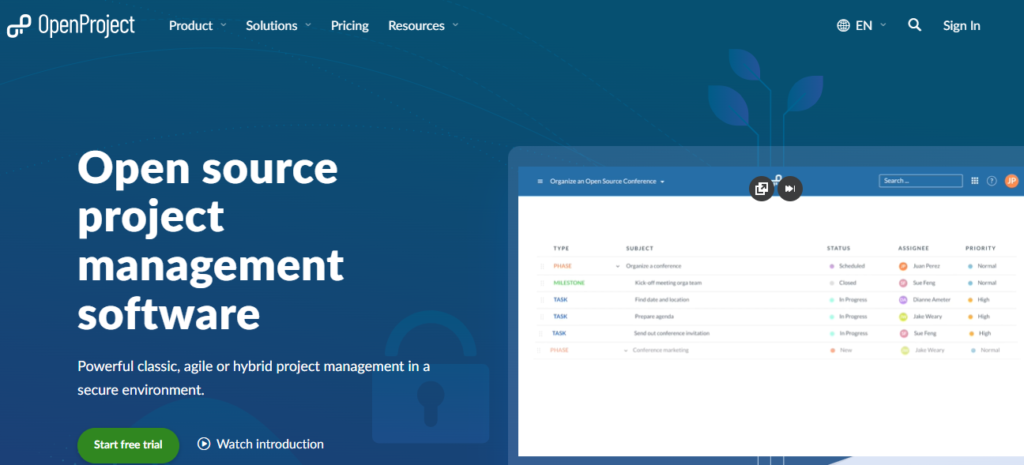Click the demo Search field
Screen dimensions: 1024x465
(920, 181)
